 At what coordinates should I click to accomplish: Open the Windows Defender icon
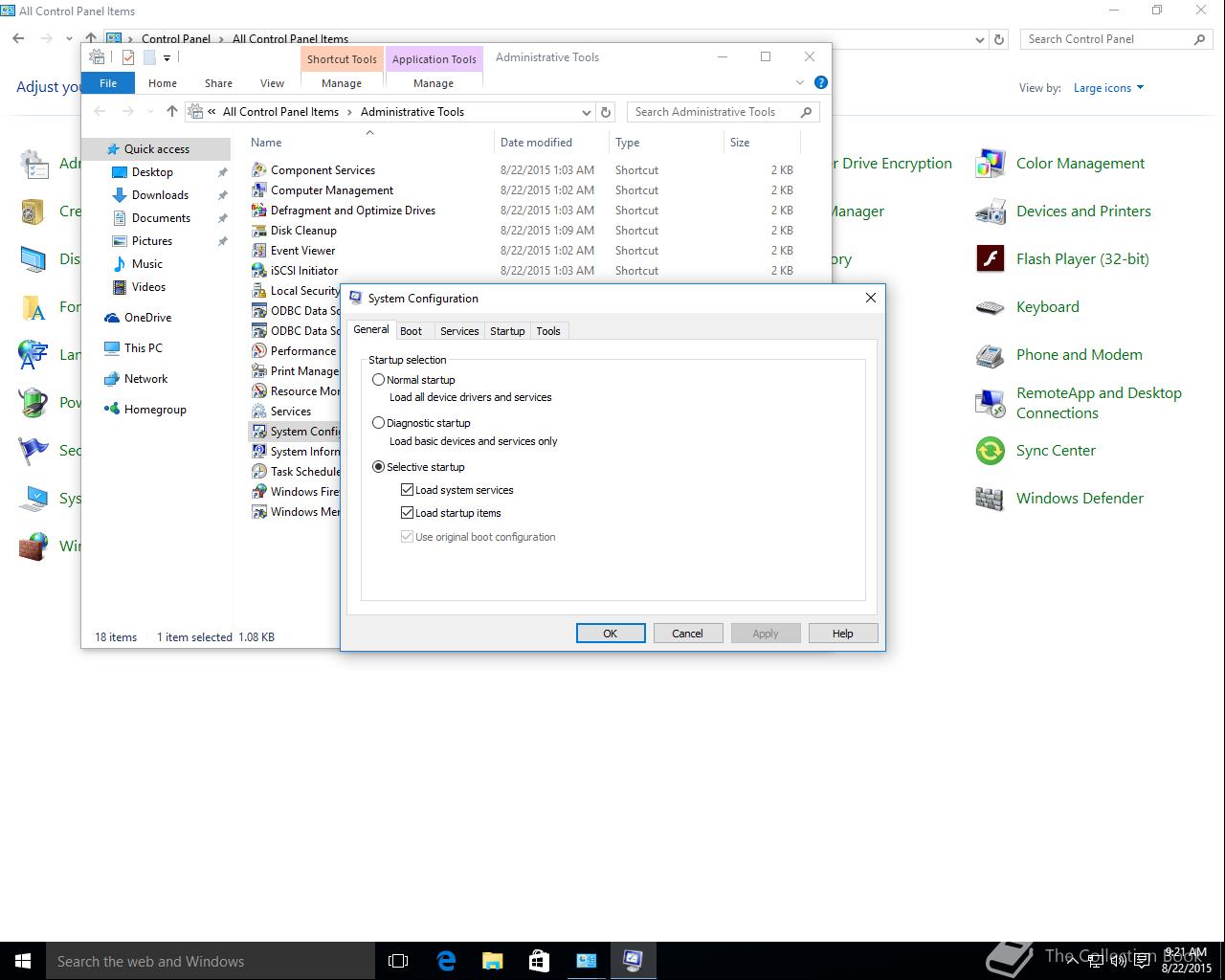(x=990, y=499)
